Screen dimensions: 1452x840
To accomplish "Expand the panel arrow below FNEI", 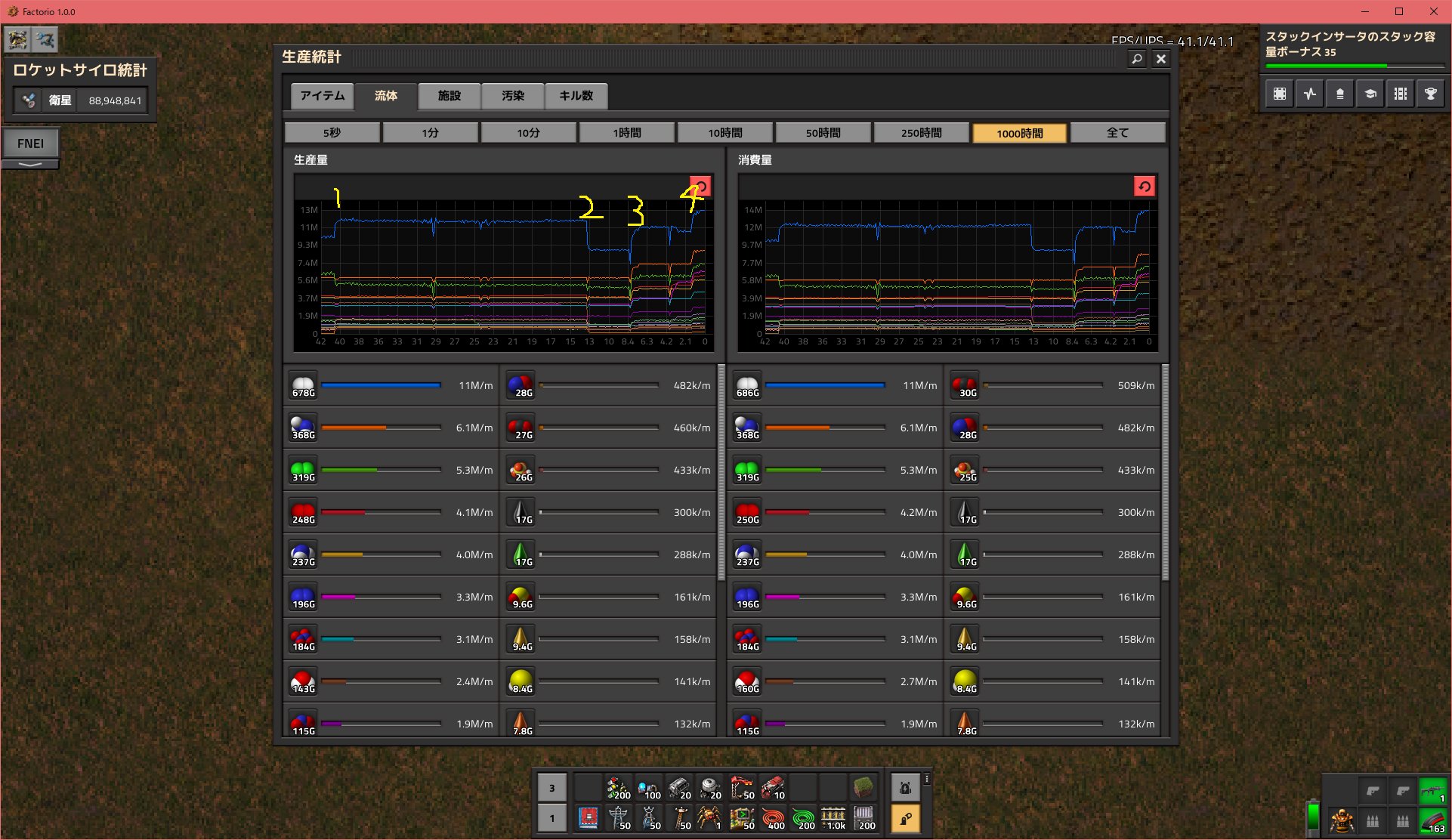I will (30, 164).
